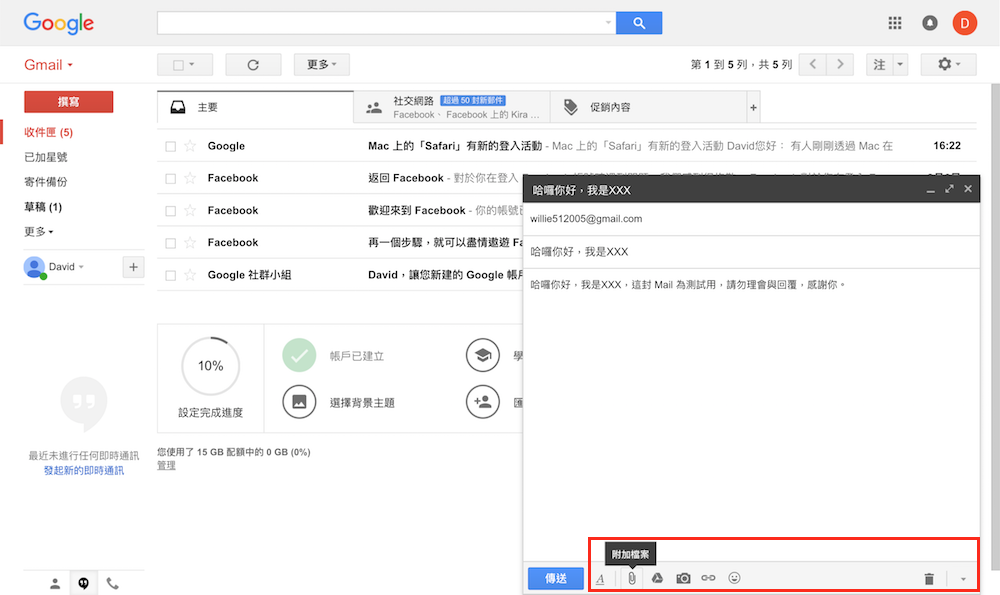Insert file using Google Drive icon
The image size is (1000, 595).
[x=658, y=578]
